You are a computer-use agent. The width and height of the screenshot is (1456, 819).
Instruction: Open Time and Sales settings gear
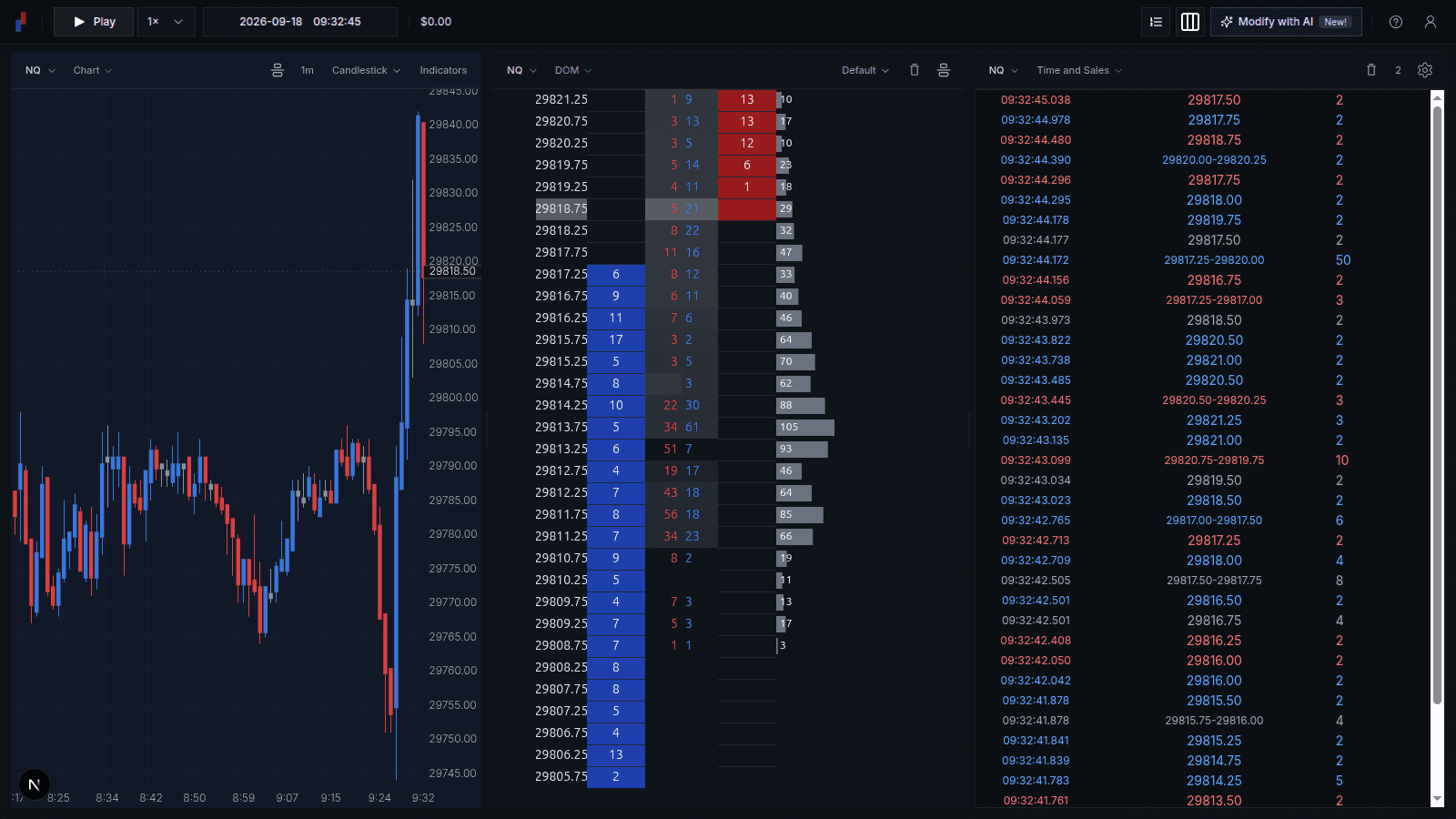pos(1425,70)
